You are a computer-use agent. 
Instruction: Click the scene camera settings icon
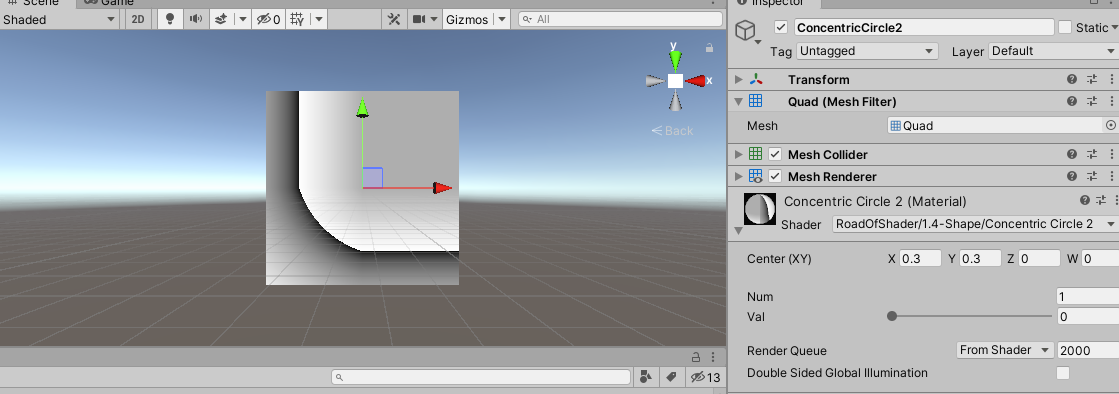pos(419,19)
